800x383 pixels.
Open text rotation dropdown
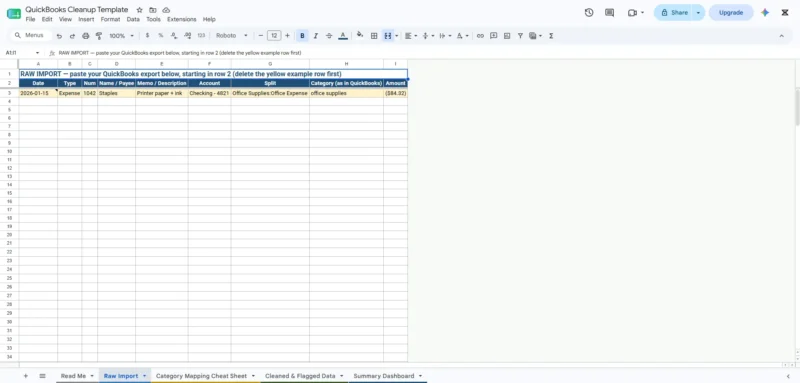point(462,36)
